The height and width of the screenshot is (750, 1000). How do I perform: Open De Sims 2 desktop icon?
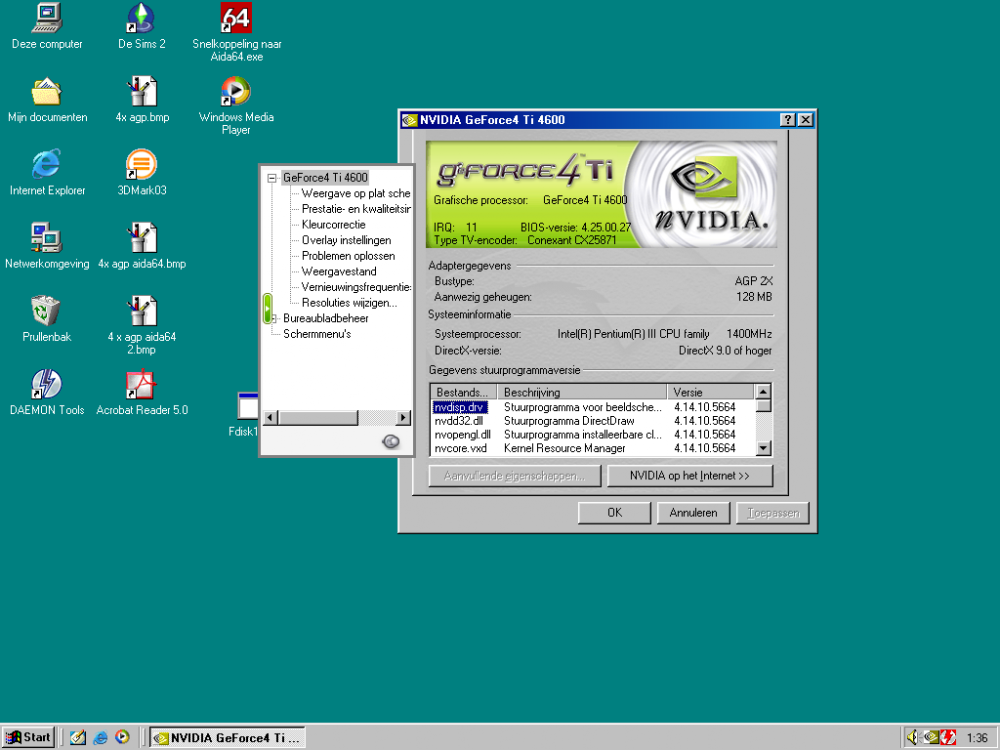141,20
